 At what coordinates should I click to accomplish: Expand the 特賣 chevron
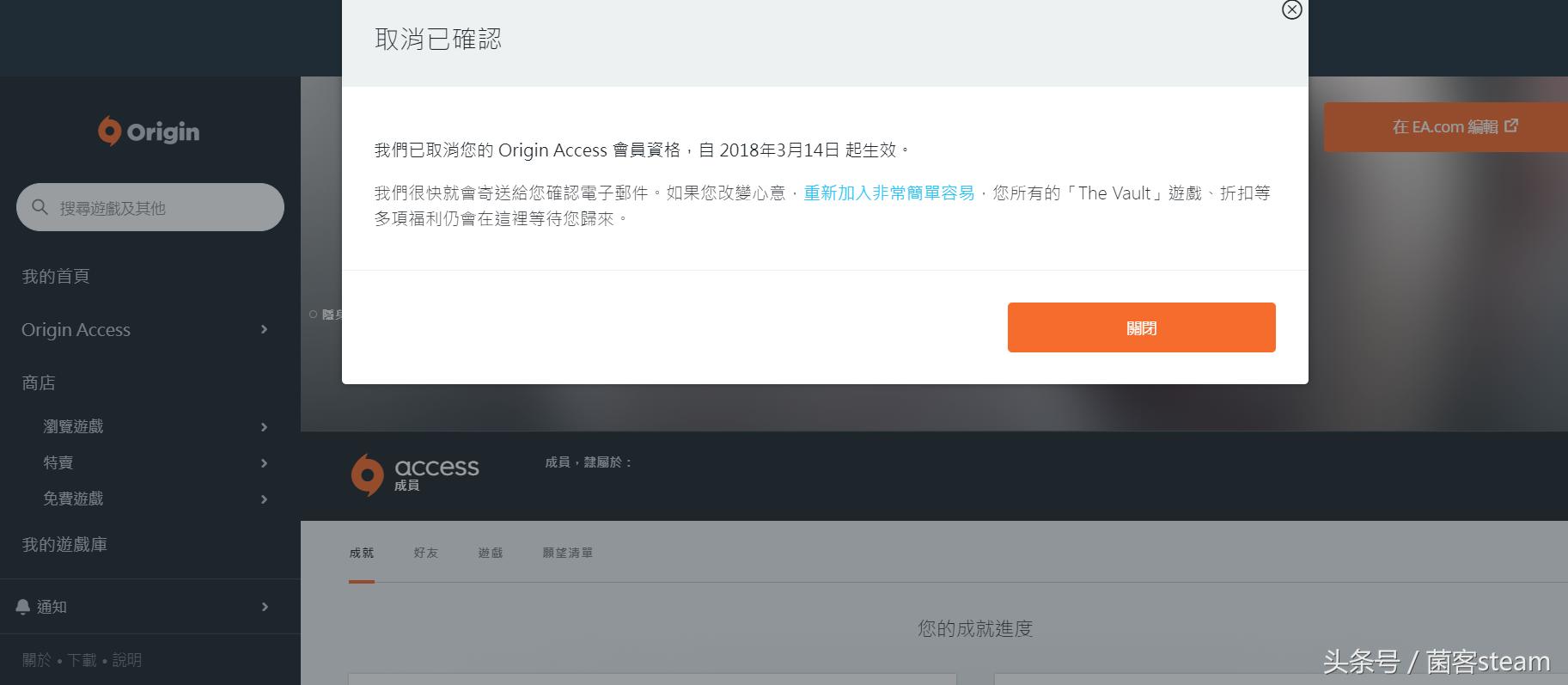tap(265, 463)
